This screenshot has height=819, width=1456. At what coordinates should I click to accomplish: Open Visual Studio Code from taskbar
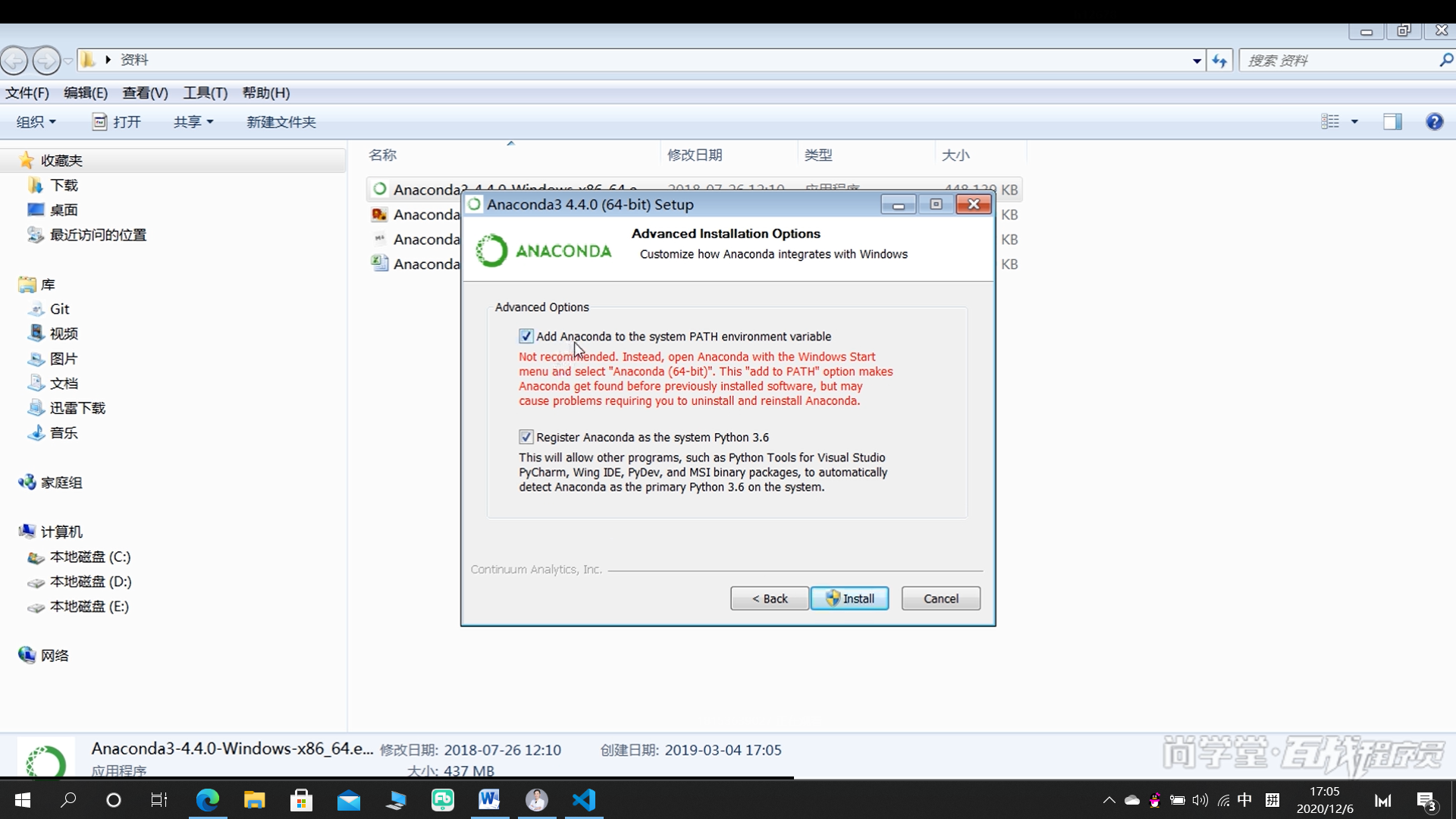[x=584, y=799]
